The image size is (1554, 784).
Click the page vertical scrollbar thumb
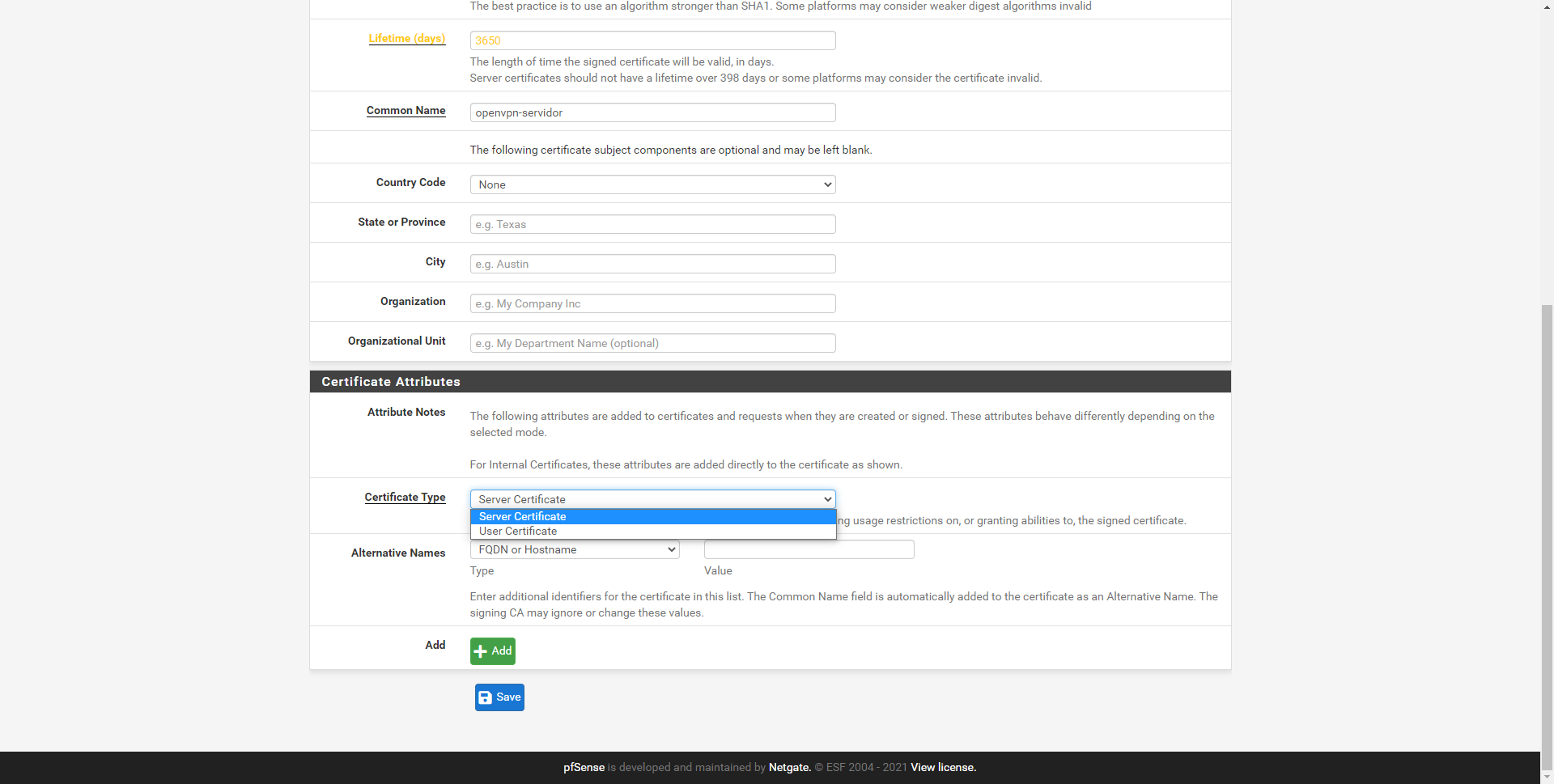click(x=1548, y=536)
